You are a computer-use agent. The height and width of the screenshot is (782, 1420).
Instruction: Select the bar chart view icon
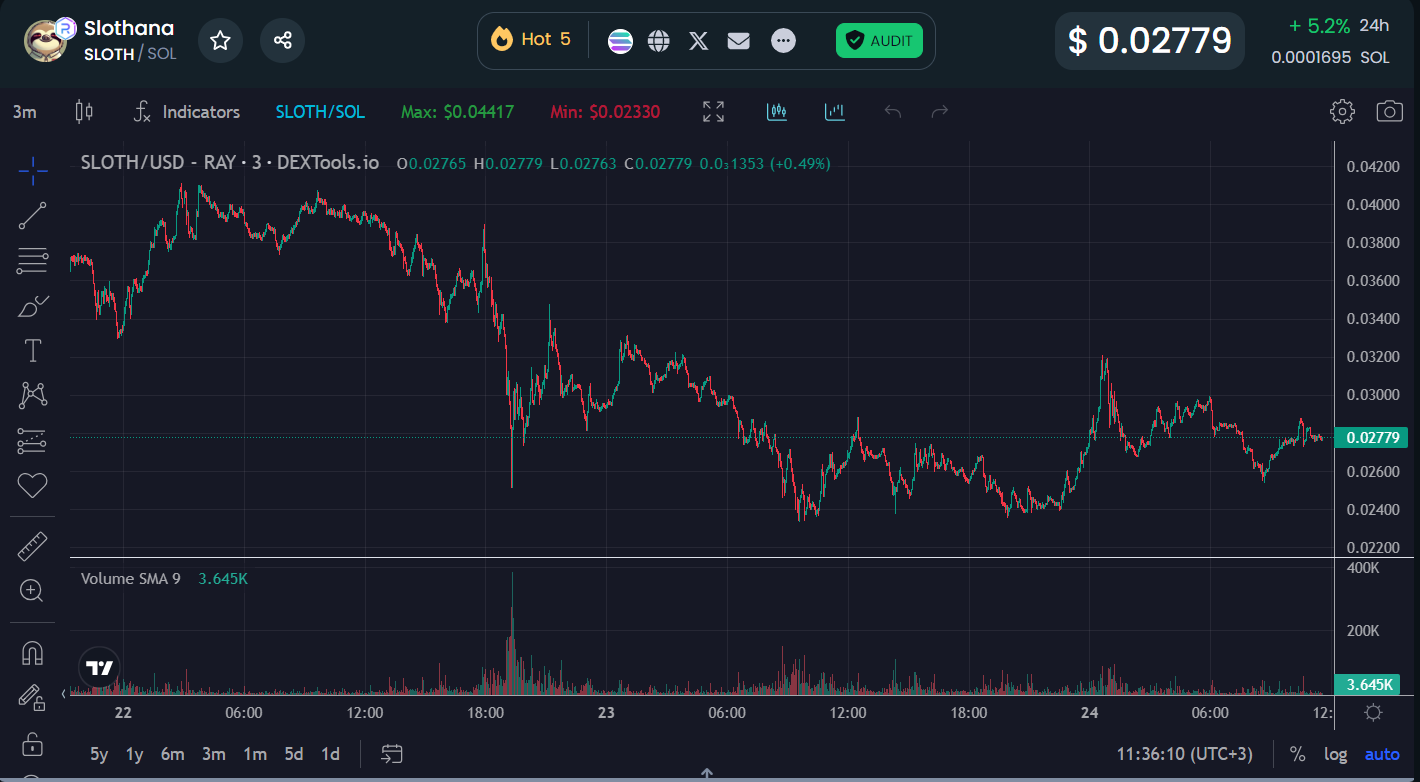pos(835,112)
